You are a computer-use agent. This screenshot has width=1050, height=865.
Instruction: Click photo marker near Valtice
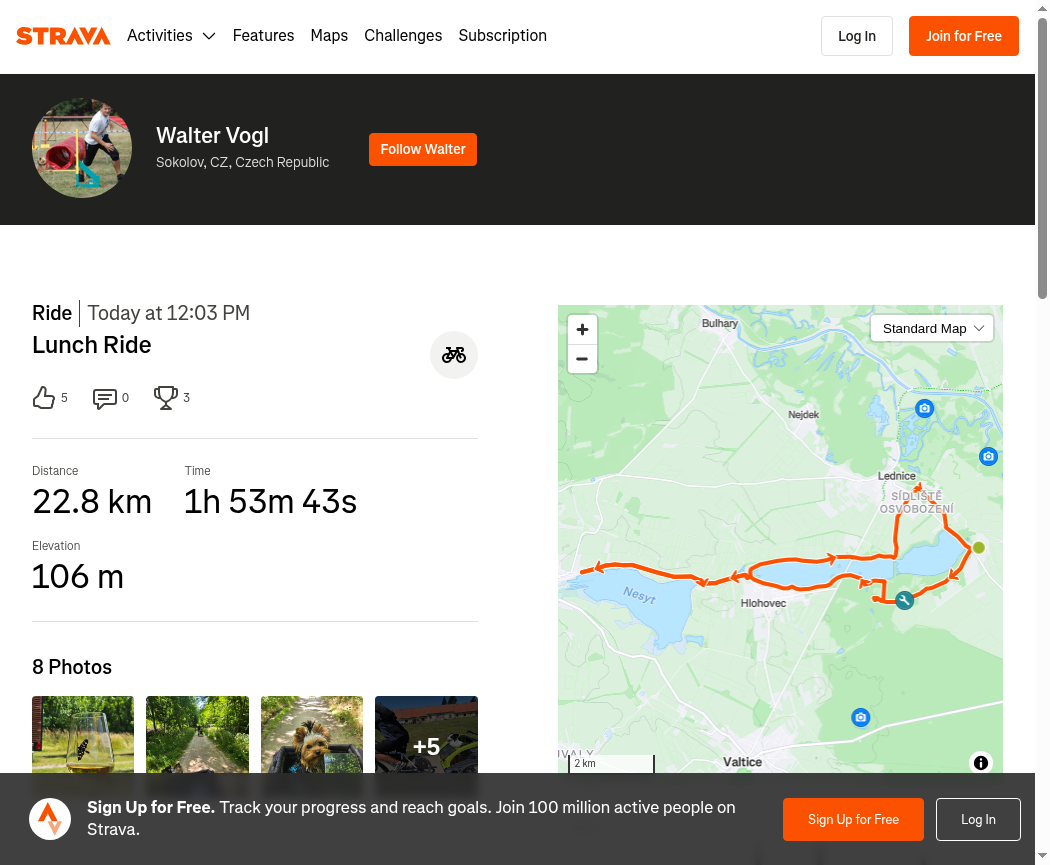860,718
